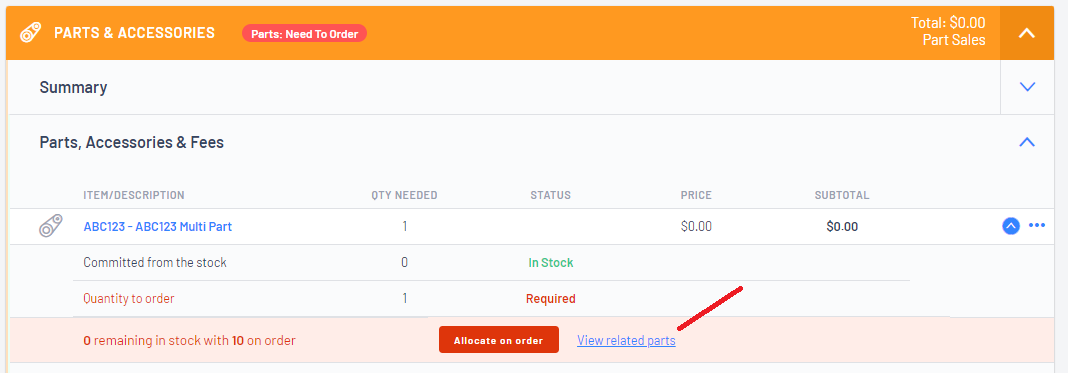This screenshot has height=373, width=1068.
Task: Click the Summary section title
Action: (x=73, y=87)
